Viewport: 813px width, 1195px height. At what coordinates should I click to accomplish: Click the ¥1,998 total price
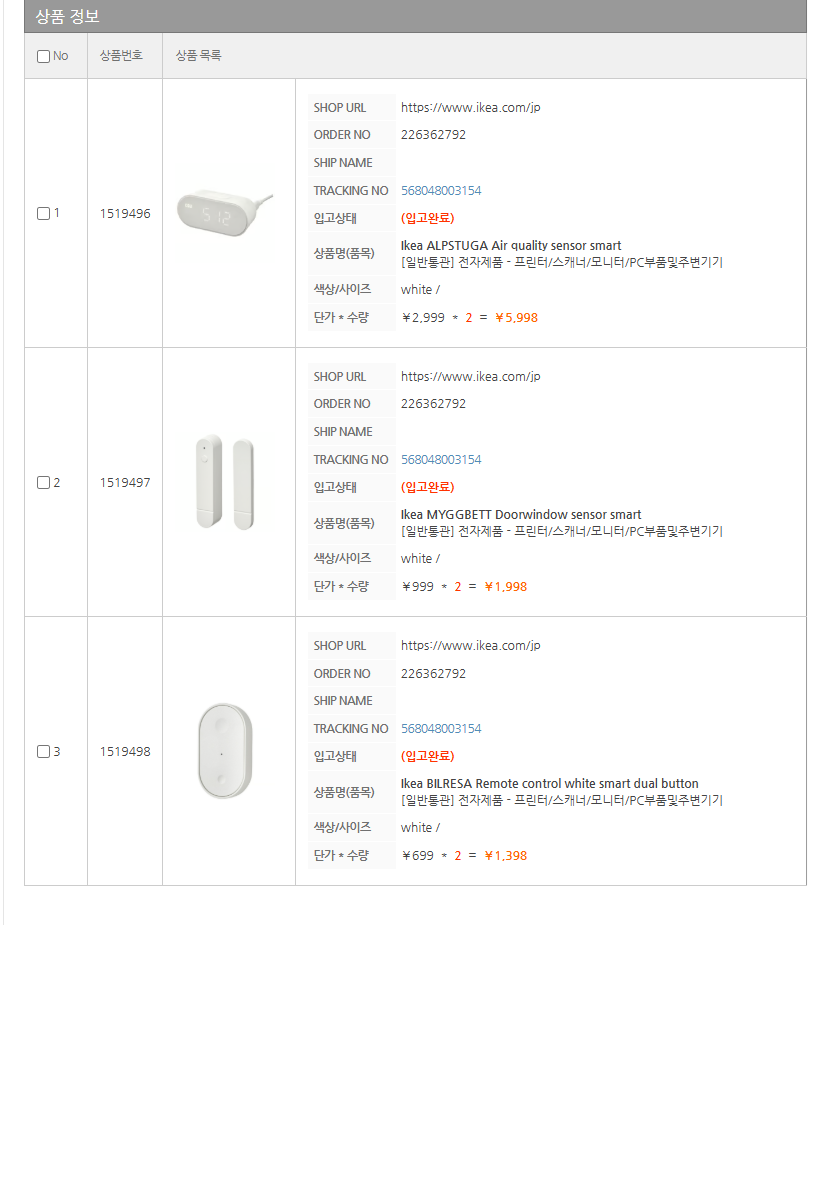coord(505,586)
